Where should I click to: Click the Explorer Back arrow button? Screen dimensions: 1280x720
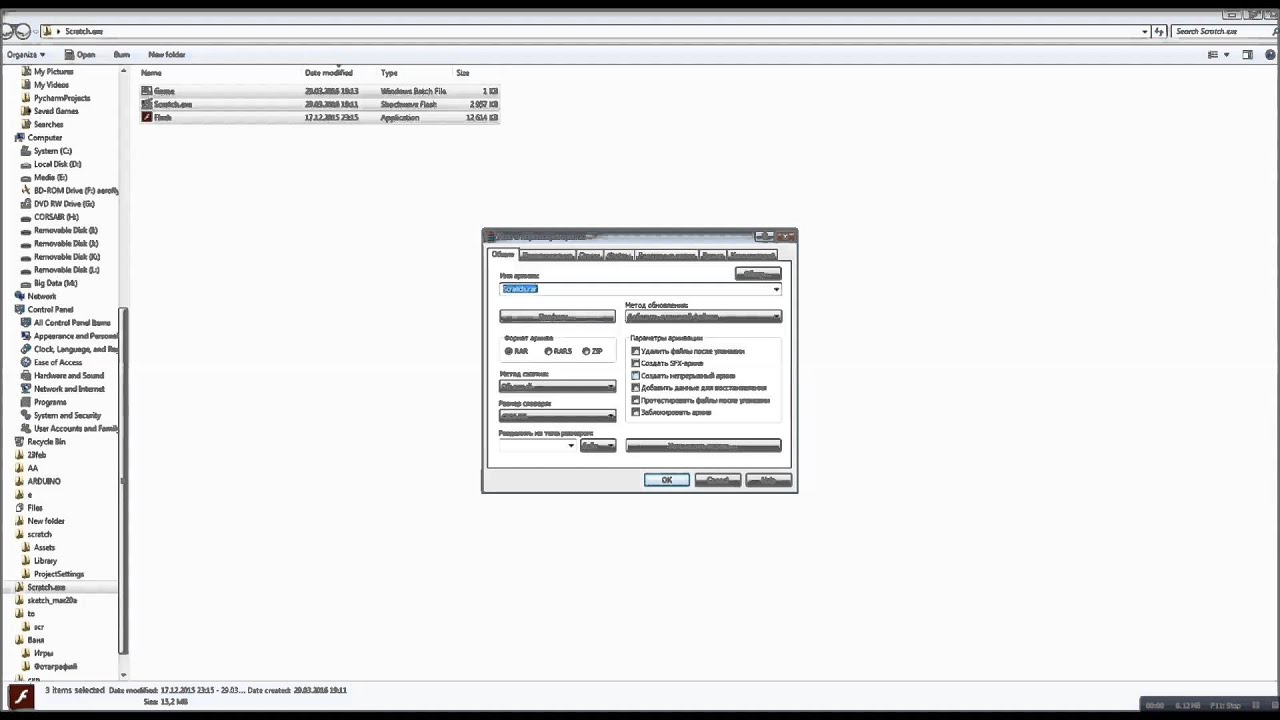click(8, 31)
